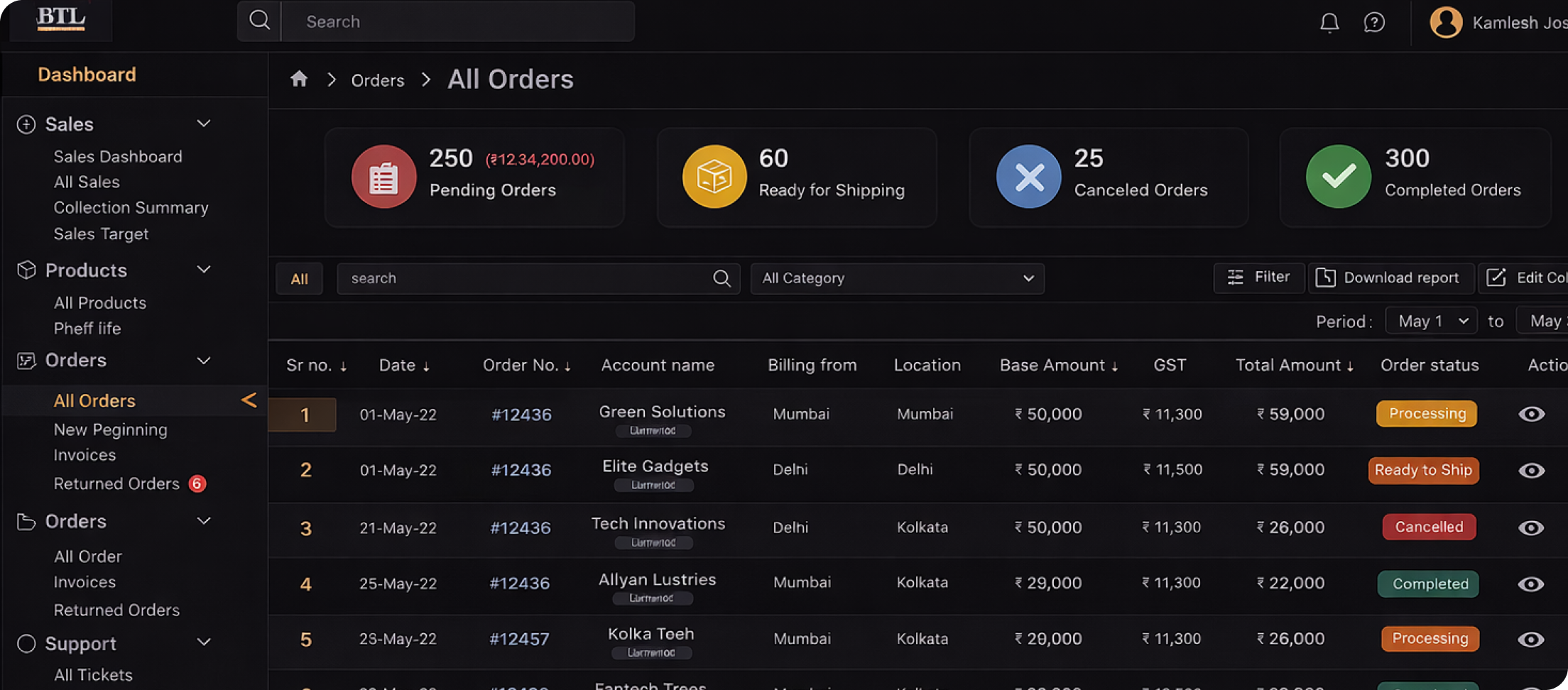
Task: Open the All Category dropdown
Action: pos(897,278)
